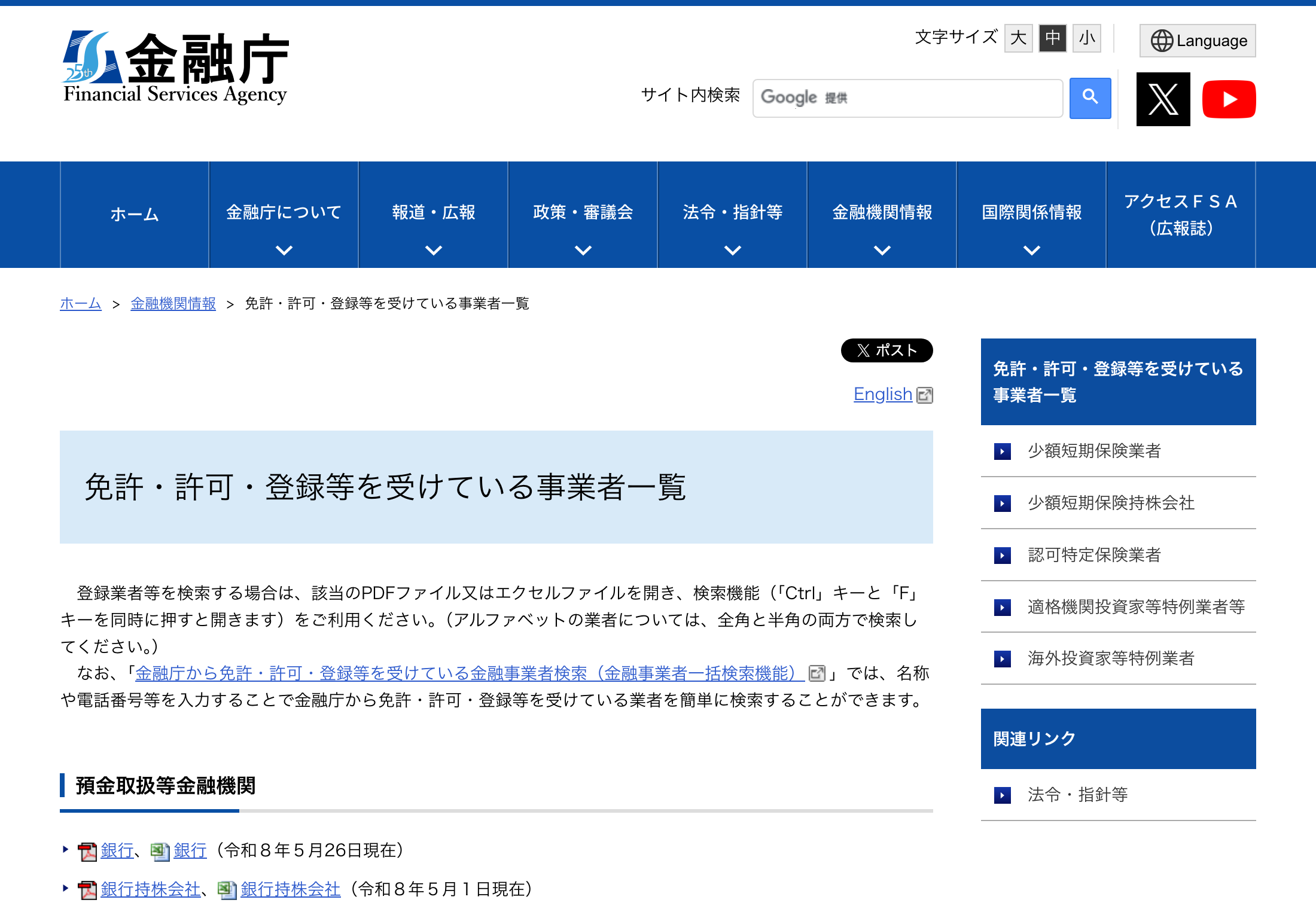This screenshot has height=909, width=1316.
Task: Open the 銀行持株会社 Excel link text
Action: tap(291, 889)
